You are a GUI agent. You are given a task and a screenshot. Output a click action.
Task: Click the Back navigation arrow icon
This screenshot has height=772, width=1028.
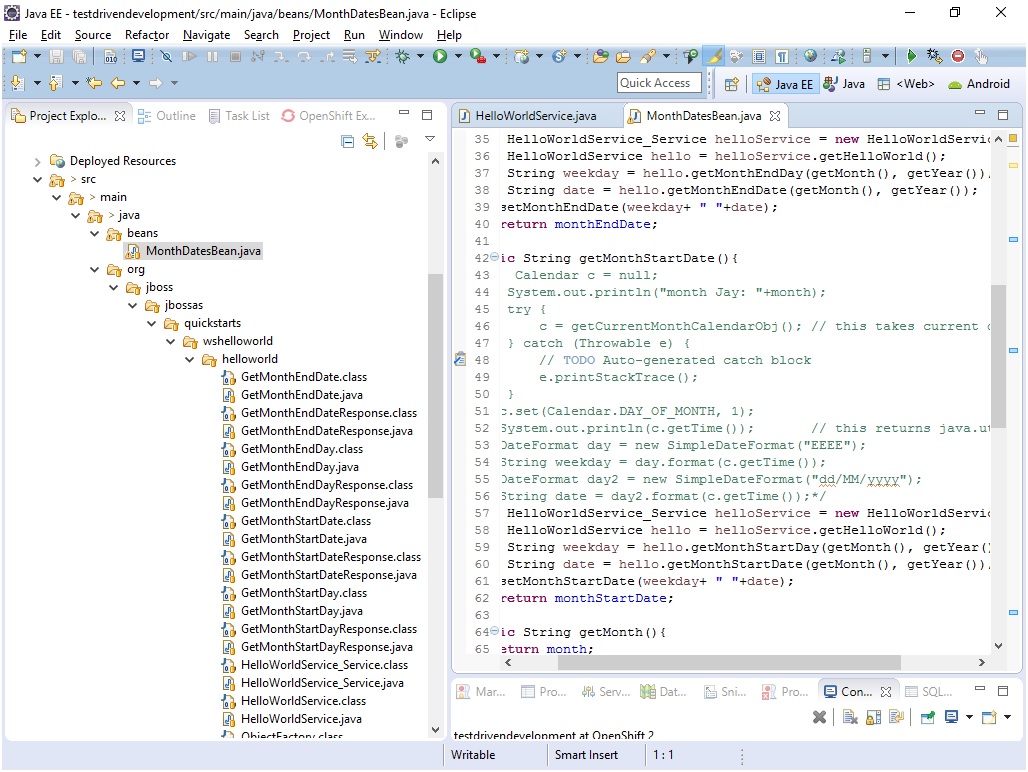pyautogui.click(x=118, y=83)
